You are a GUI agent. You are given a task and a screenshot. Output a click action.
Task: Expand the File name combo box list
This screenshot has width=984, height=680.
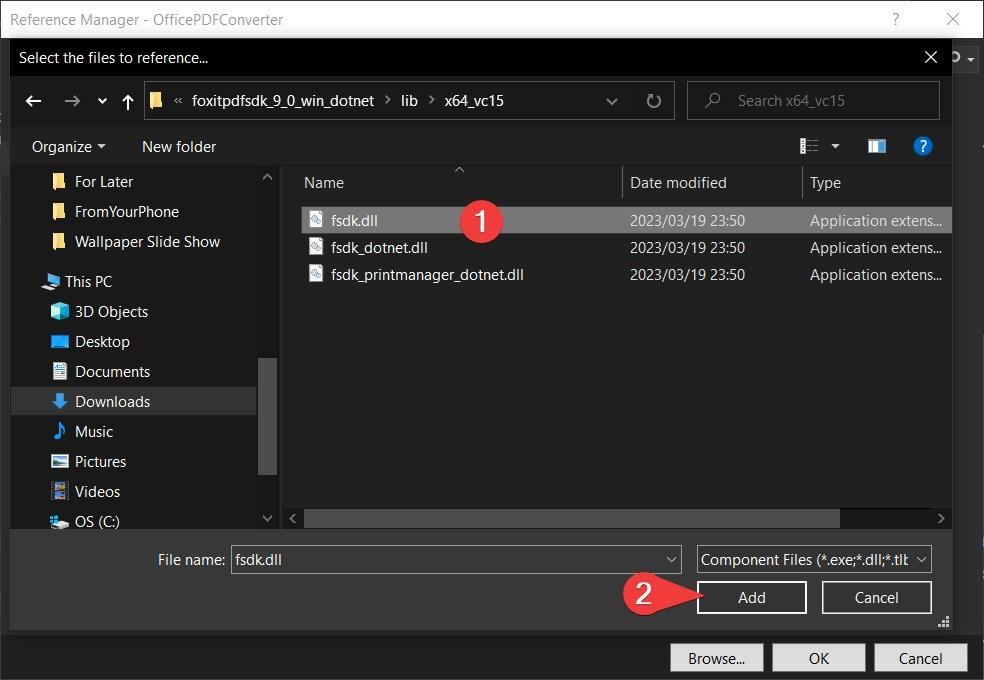click(671, 560)
